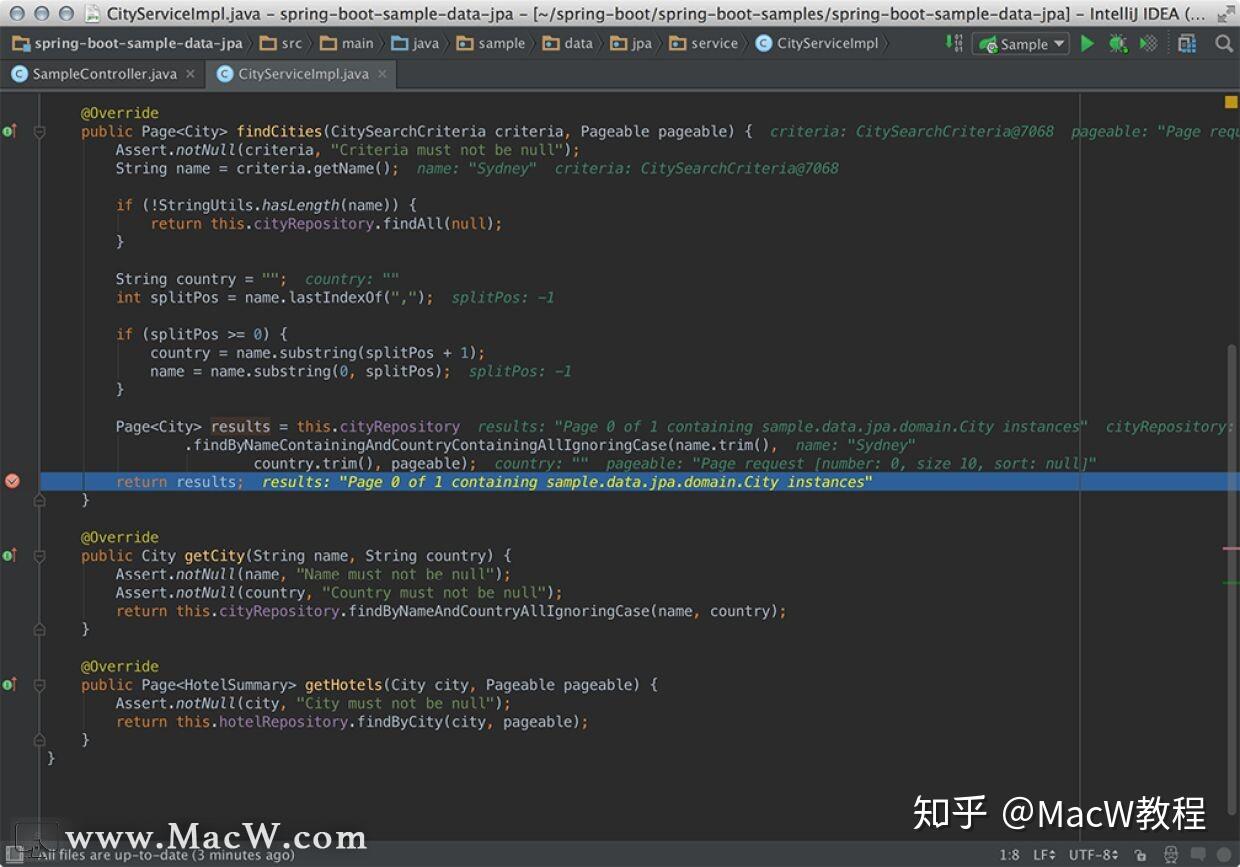Switch to the SampleController.java tab
The width and height of the screenshot is (1240, 867).
click(x=104, y=74)
